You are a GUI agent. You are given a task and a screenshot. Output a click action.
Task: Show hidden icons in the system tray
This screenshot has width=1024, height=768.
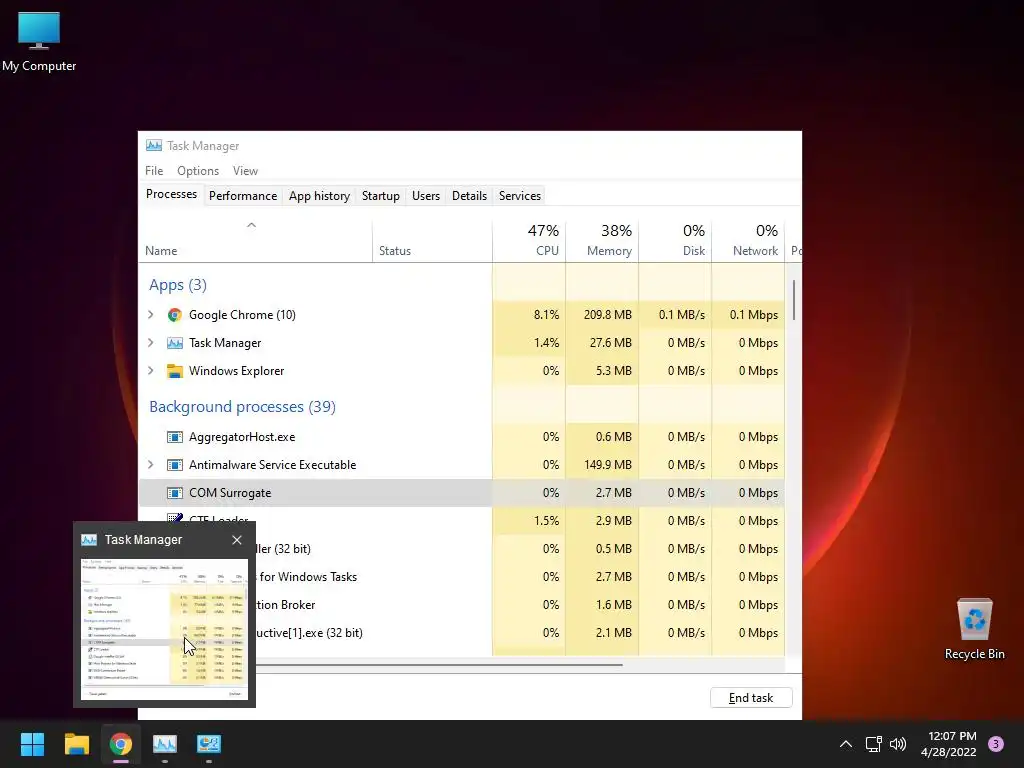(846, 744)
